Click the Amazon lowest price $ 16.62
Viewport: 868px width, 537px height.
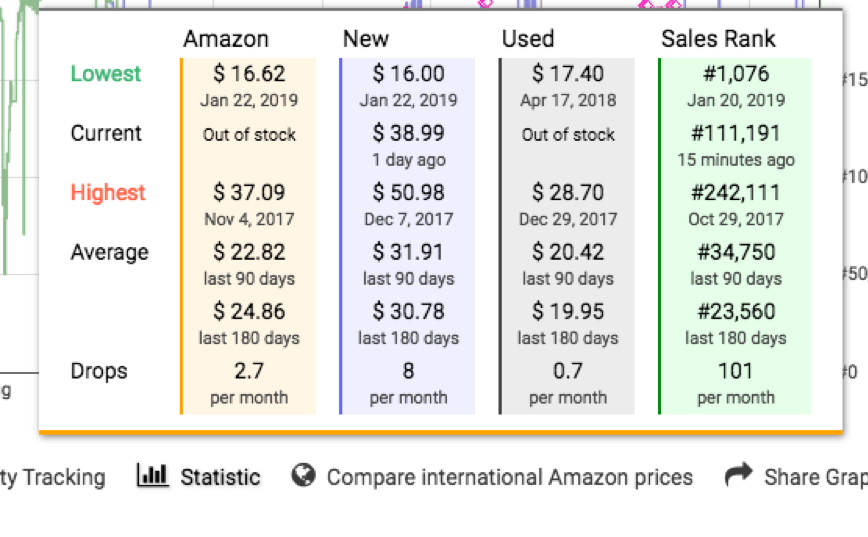[249, 74]
